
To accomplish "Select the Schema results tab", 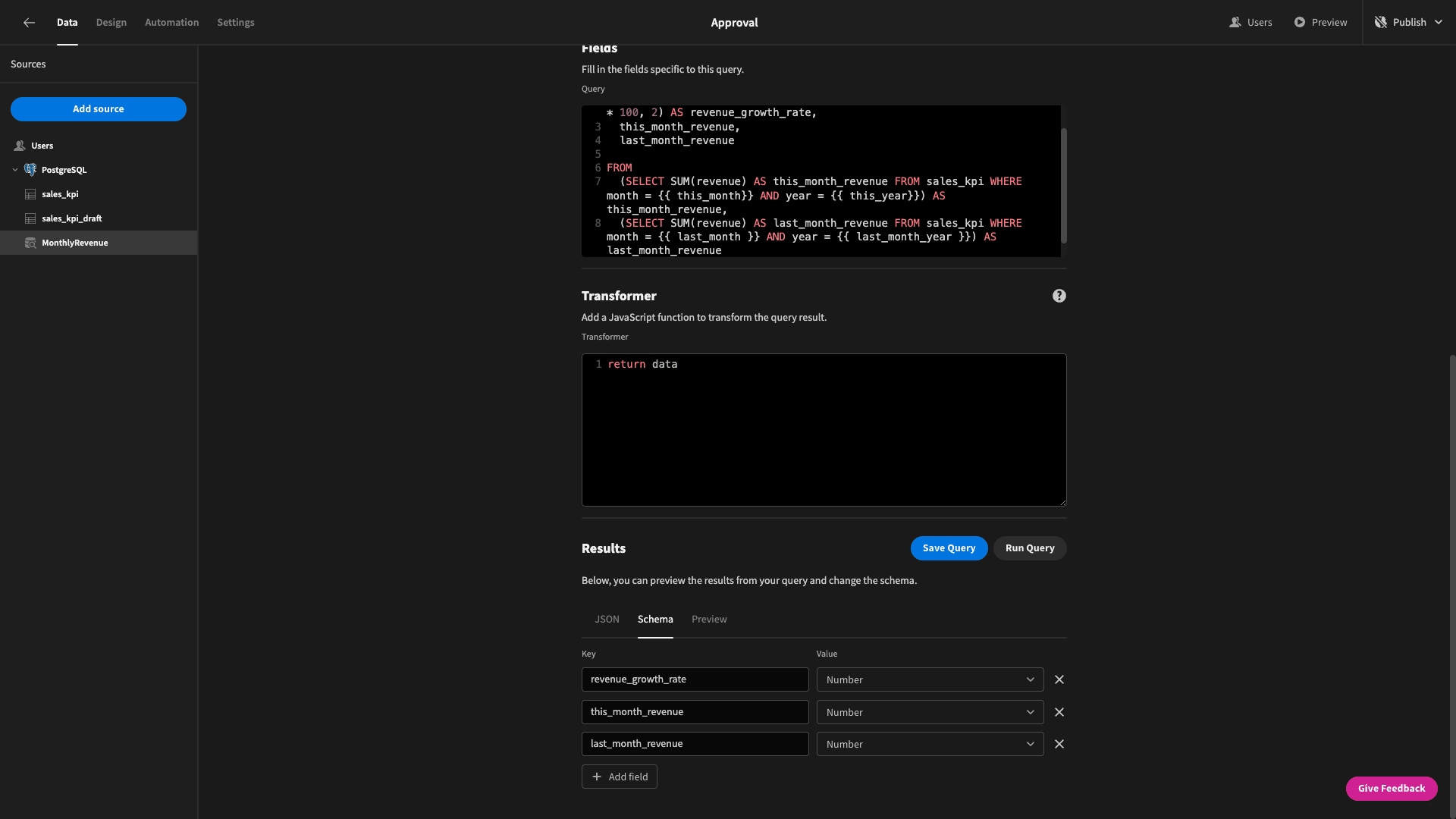I will pos(655,620).
